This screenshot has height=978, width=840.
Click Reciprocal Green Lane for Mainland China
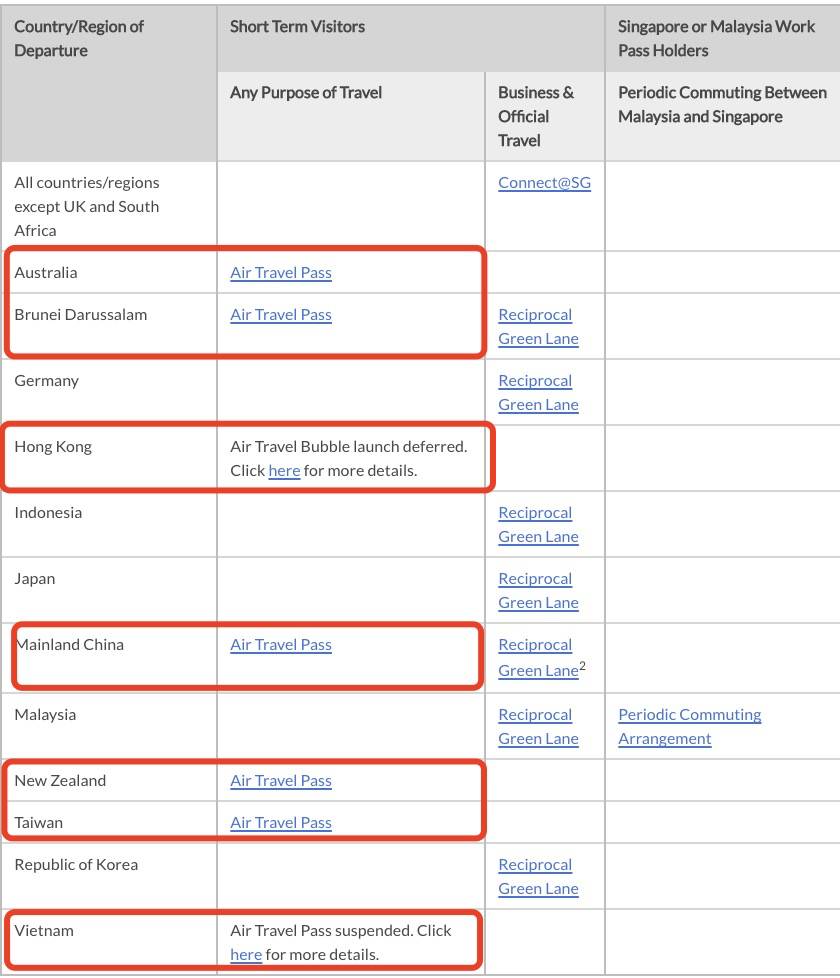coord(538,658)
